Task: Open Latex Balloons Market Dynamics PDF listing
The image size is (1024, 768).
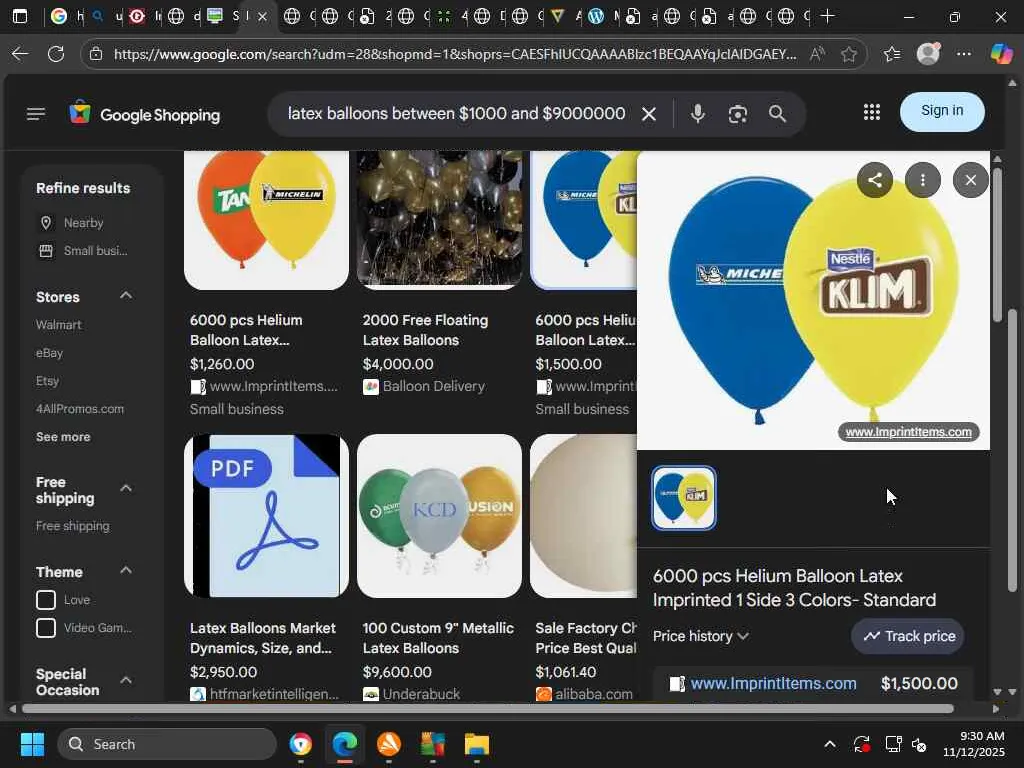Action: coord(266,567)
